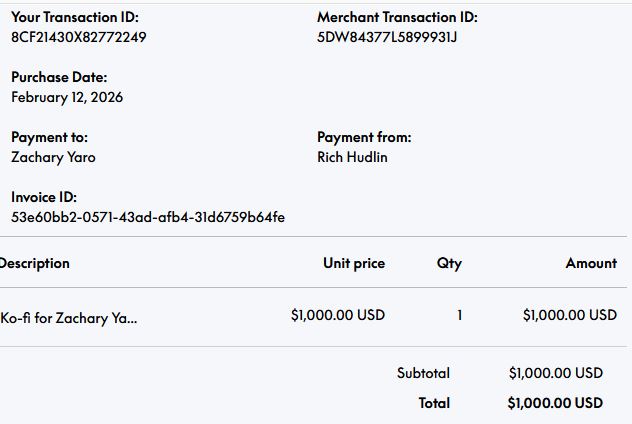The image size is (632, 424).
Task: Click payee name Zachary Yaro
Action: [x=53, y=157]
